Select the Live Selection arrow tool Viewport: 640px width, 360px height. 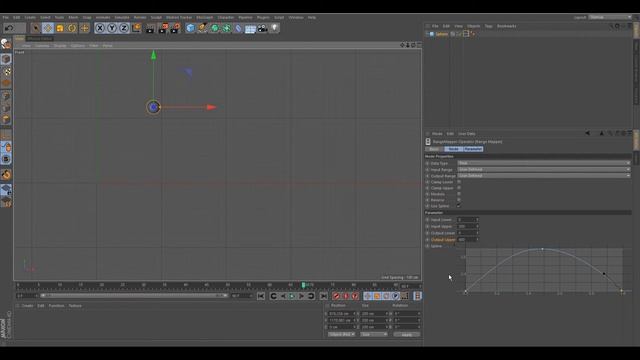tap(36, 28)
